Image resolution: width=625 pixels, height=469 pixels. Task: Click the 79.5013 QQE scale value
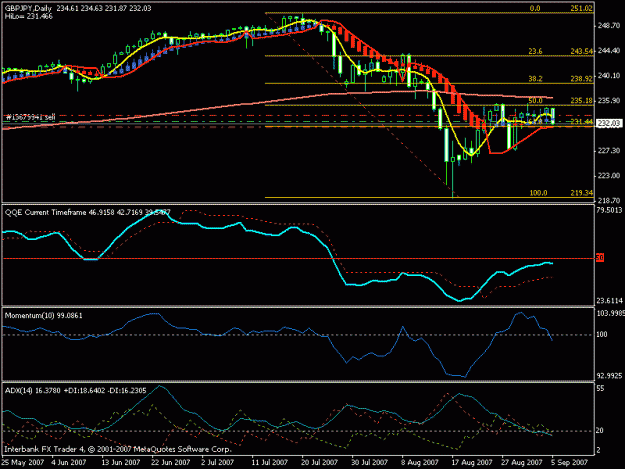609,210
